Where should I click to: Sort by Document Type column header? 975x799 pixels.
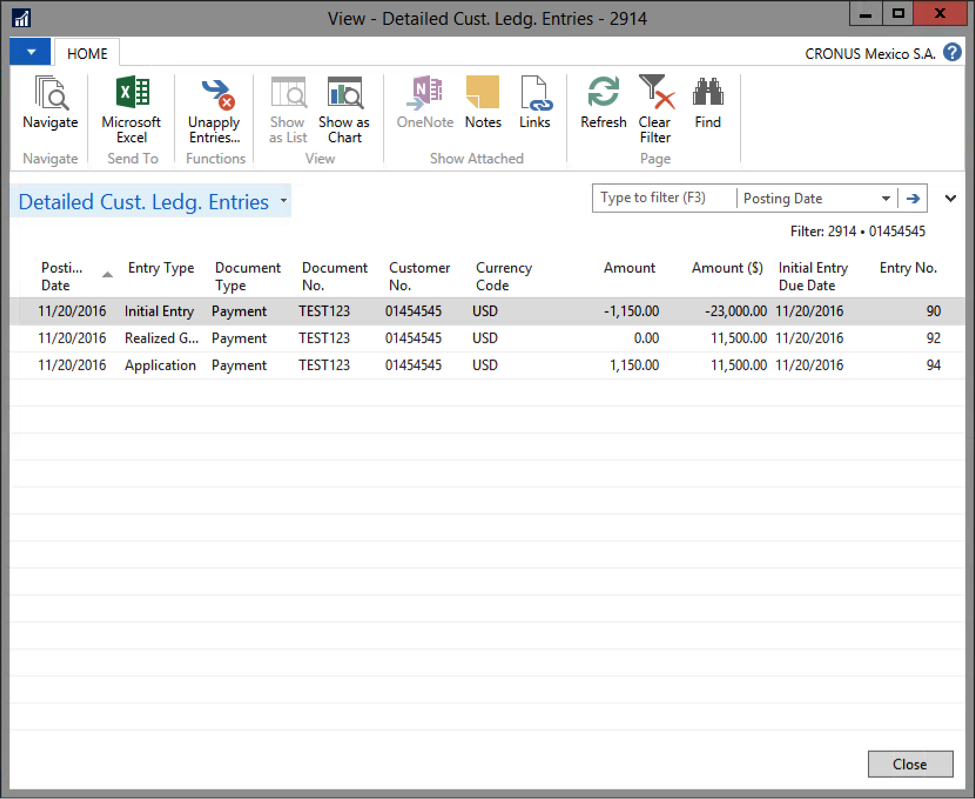coord(247,277)
